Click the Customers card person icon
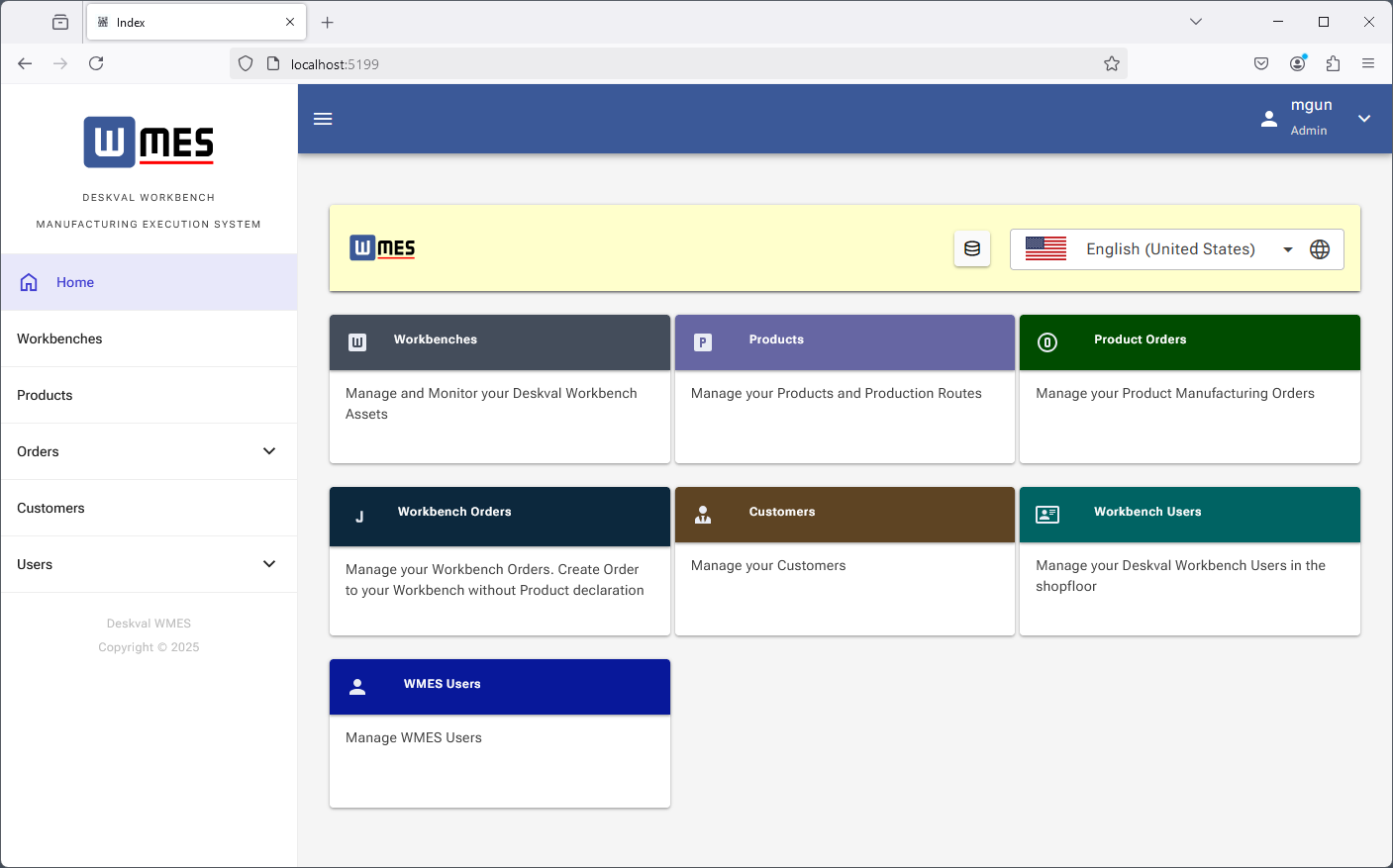The height and width of the screenshot is (868, 1393). [x=703, y=515]
